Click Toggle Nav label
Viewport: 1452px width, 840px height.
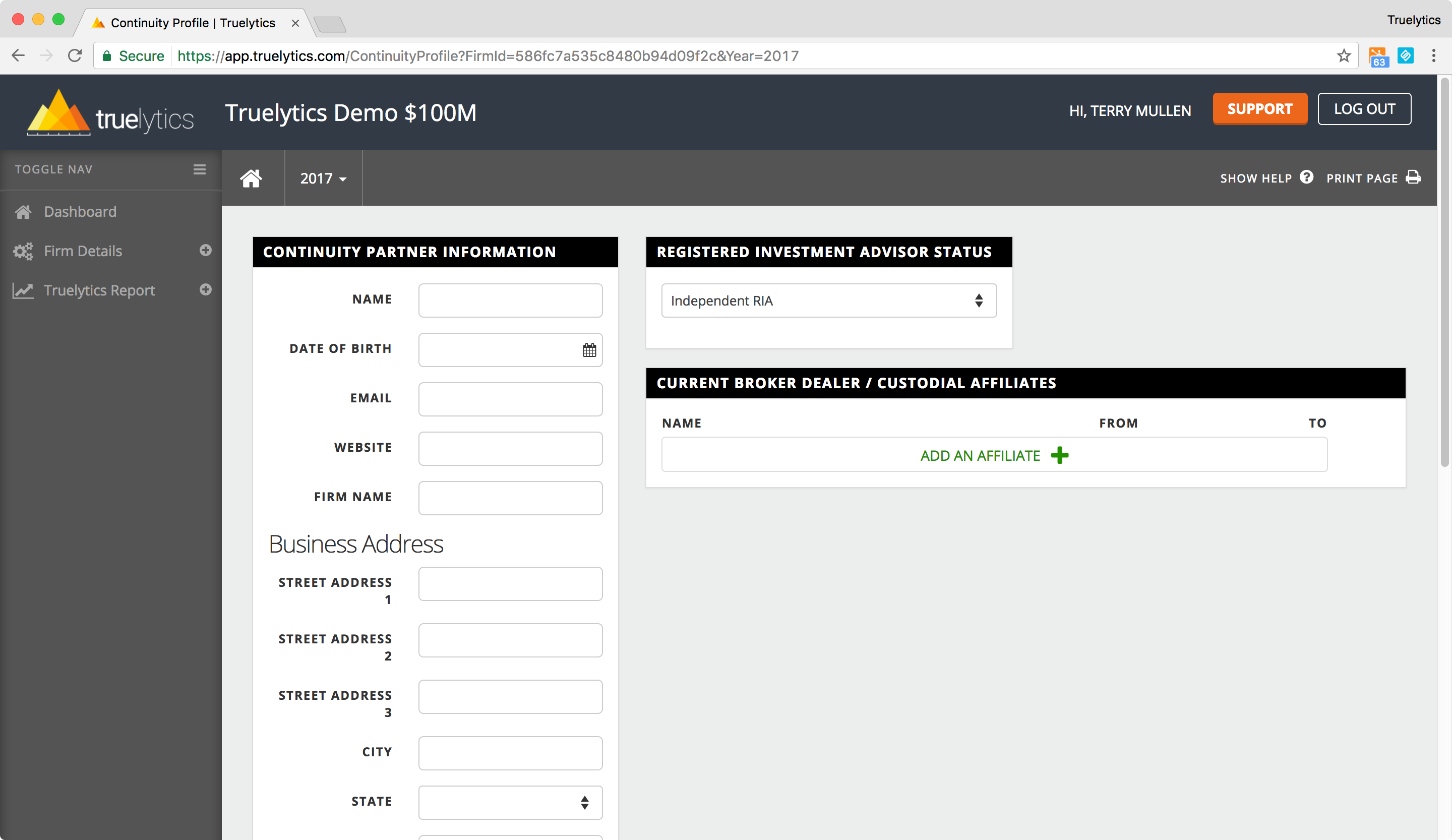[x=53, y=169]
